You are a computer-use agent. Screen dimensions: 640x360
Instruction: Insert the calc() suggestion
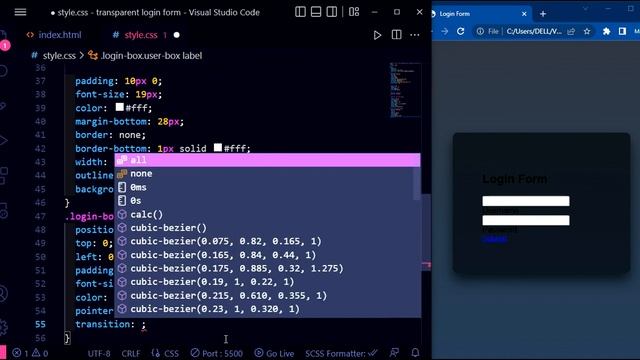click(267, 215)
